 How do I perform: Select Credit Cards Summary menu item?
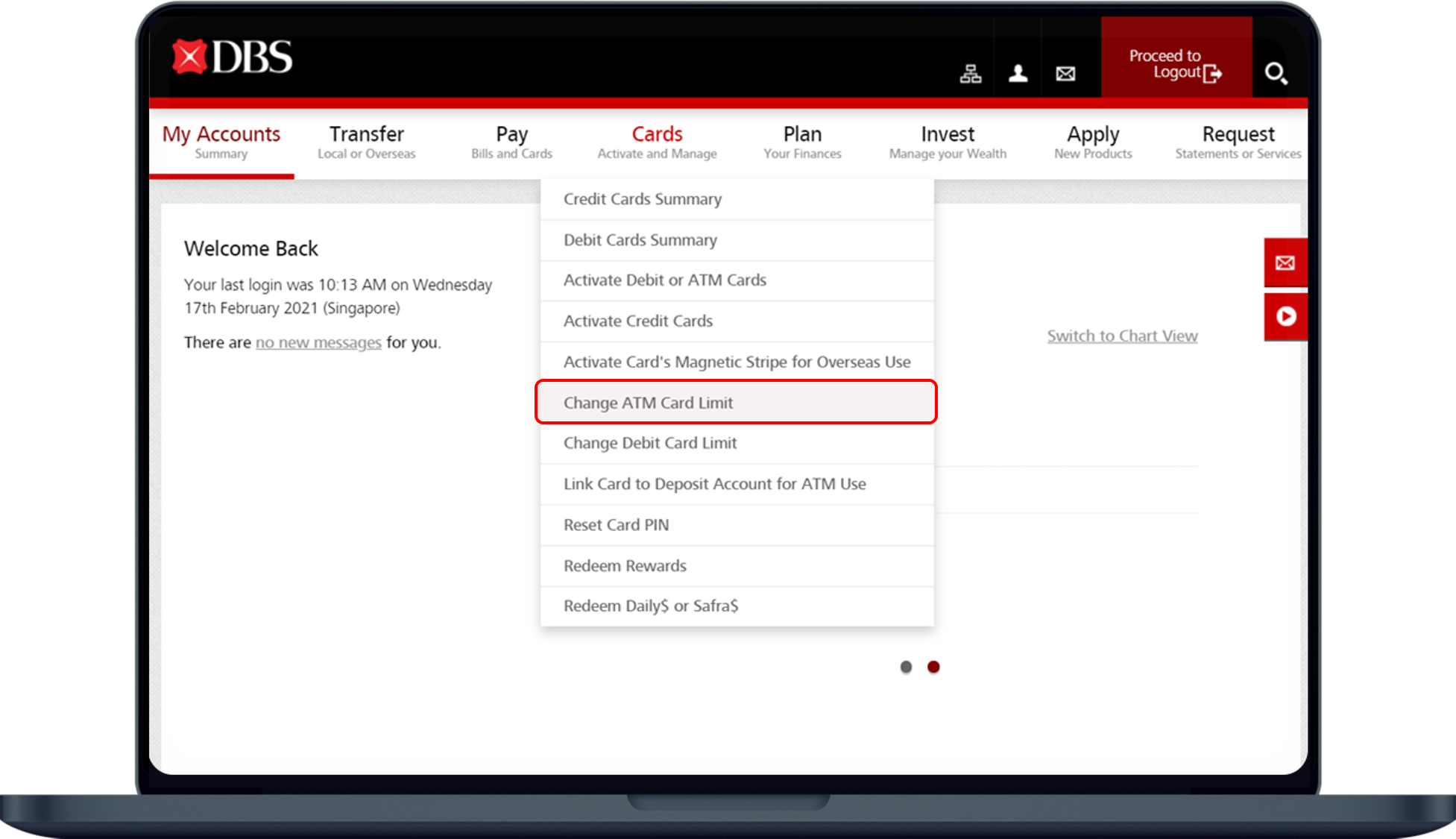point(643,199)
